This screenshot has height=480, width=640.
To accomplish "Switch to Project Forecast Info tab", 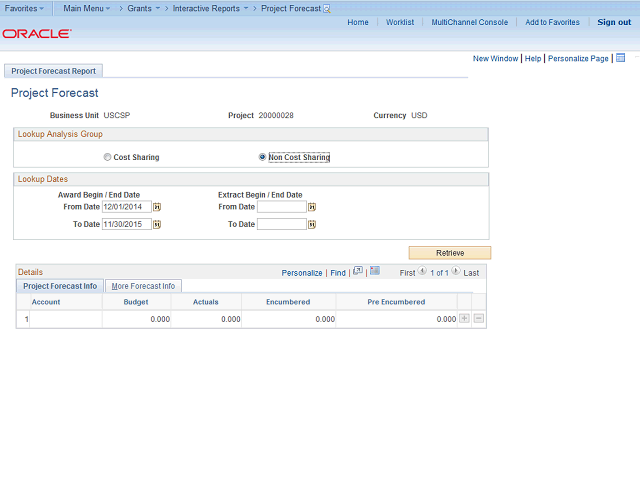I will point(60,286).
